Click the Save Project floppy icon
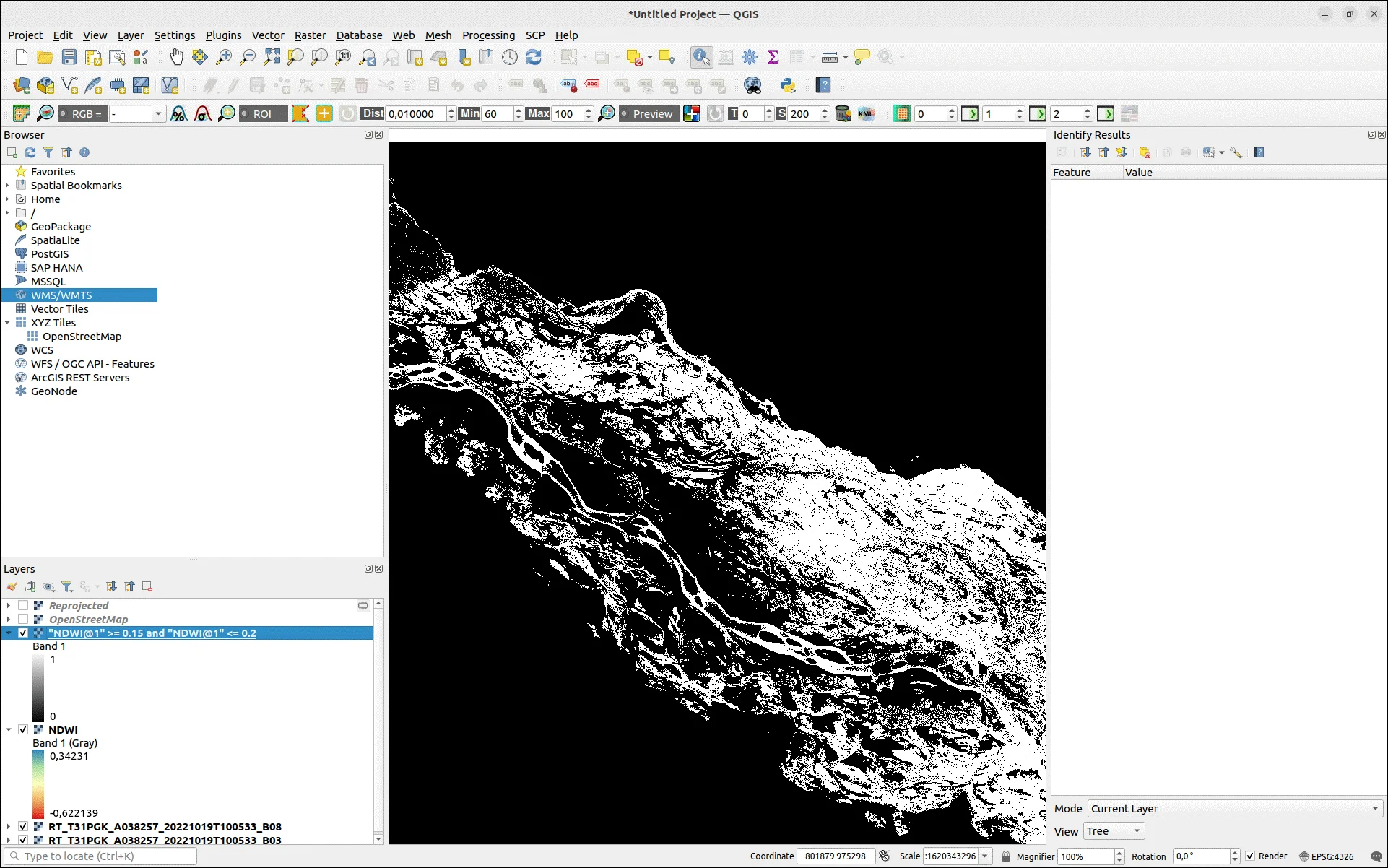Image resolution: width=1388 pixels, height=868 pixels. tap(69, 57)
